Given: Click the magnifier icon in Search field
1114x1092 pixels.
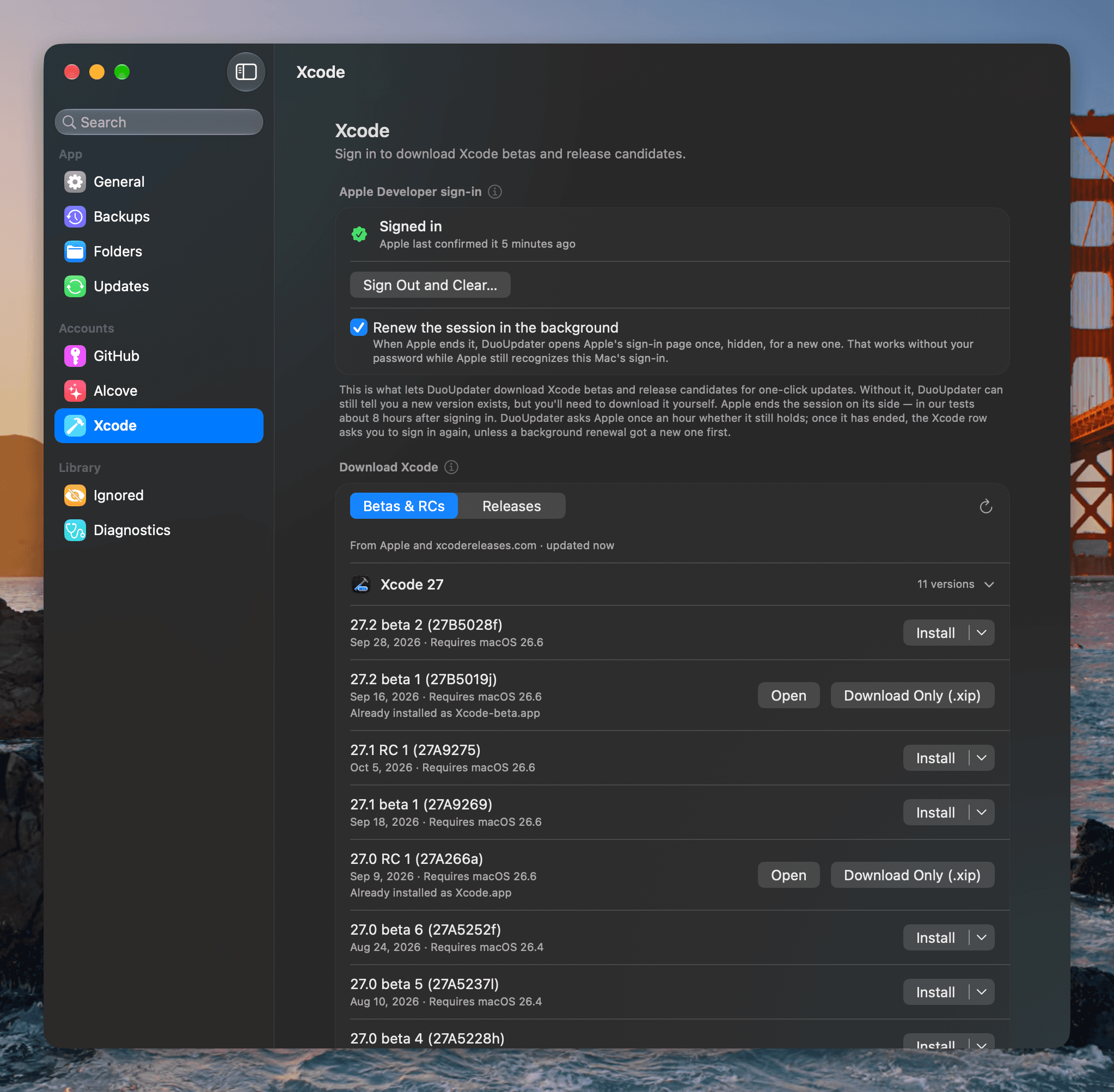Looking at the screenshot, I should (x=69, y=122).
